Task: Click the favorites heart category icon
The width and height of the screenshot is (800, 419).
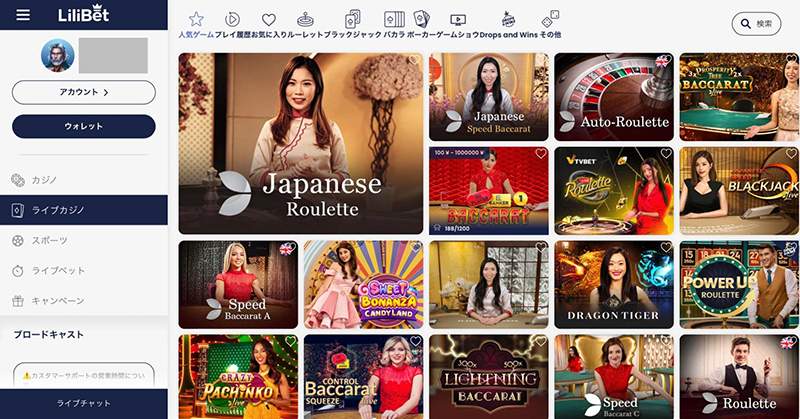Action: (268, 19)
